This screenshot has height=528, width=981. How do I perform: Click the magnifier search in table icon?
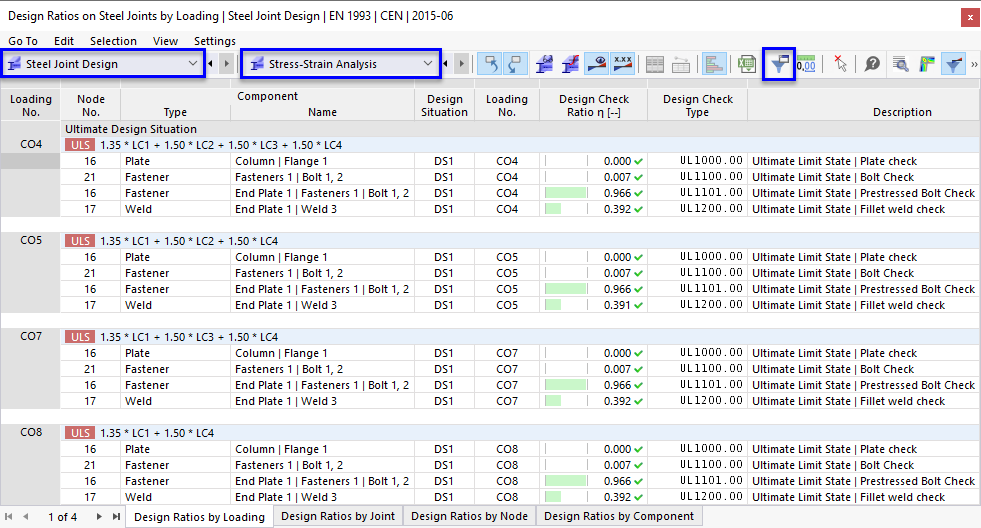(901, 64)
